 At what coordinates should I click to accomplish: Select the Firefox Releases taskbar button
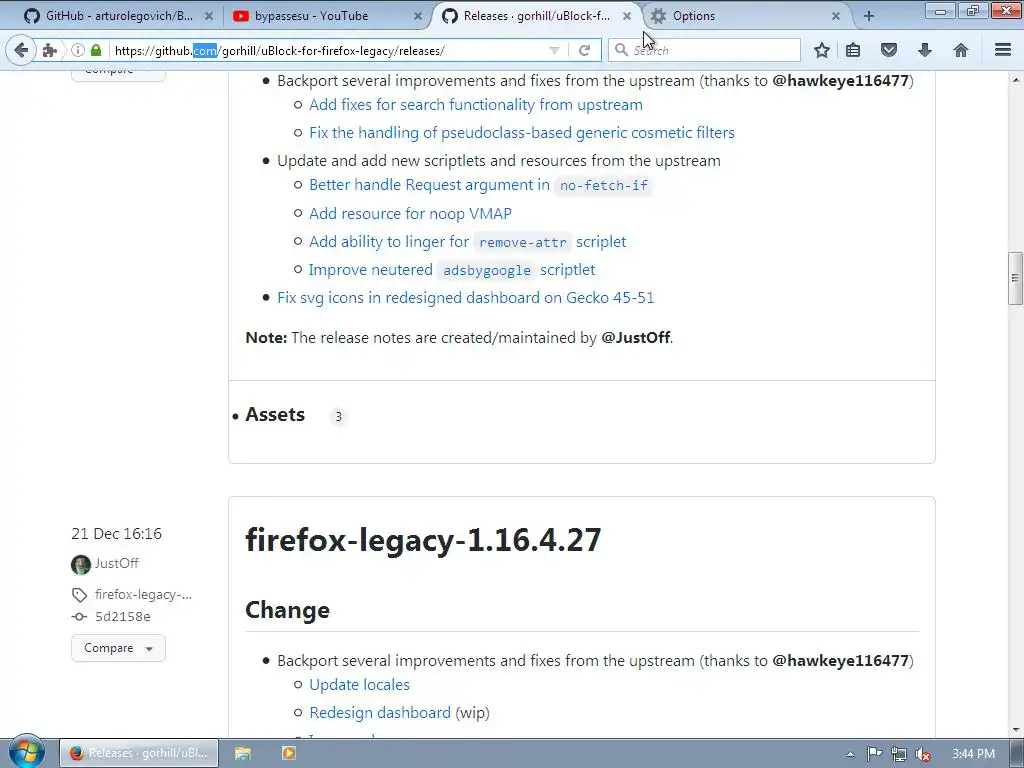click(x=139, y=753)
